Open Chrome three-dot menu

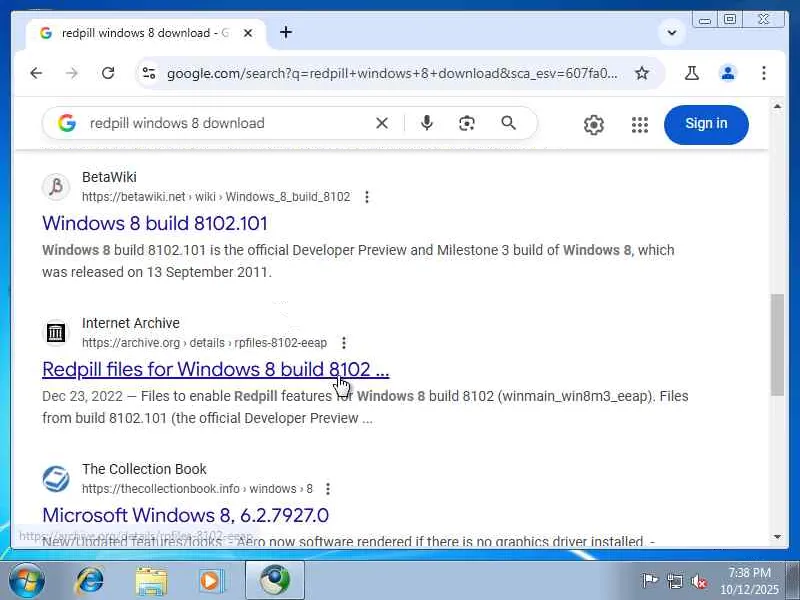[764, 73]
